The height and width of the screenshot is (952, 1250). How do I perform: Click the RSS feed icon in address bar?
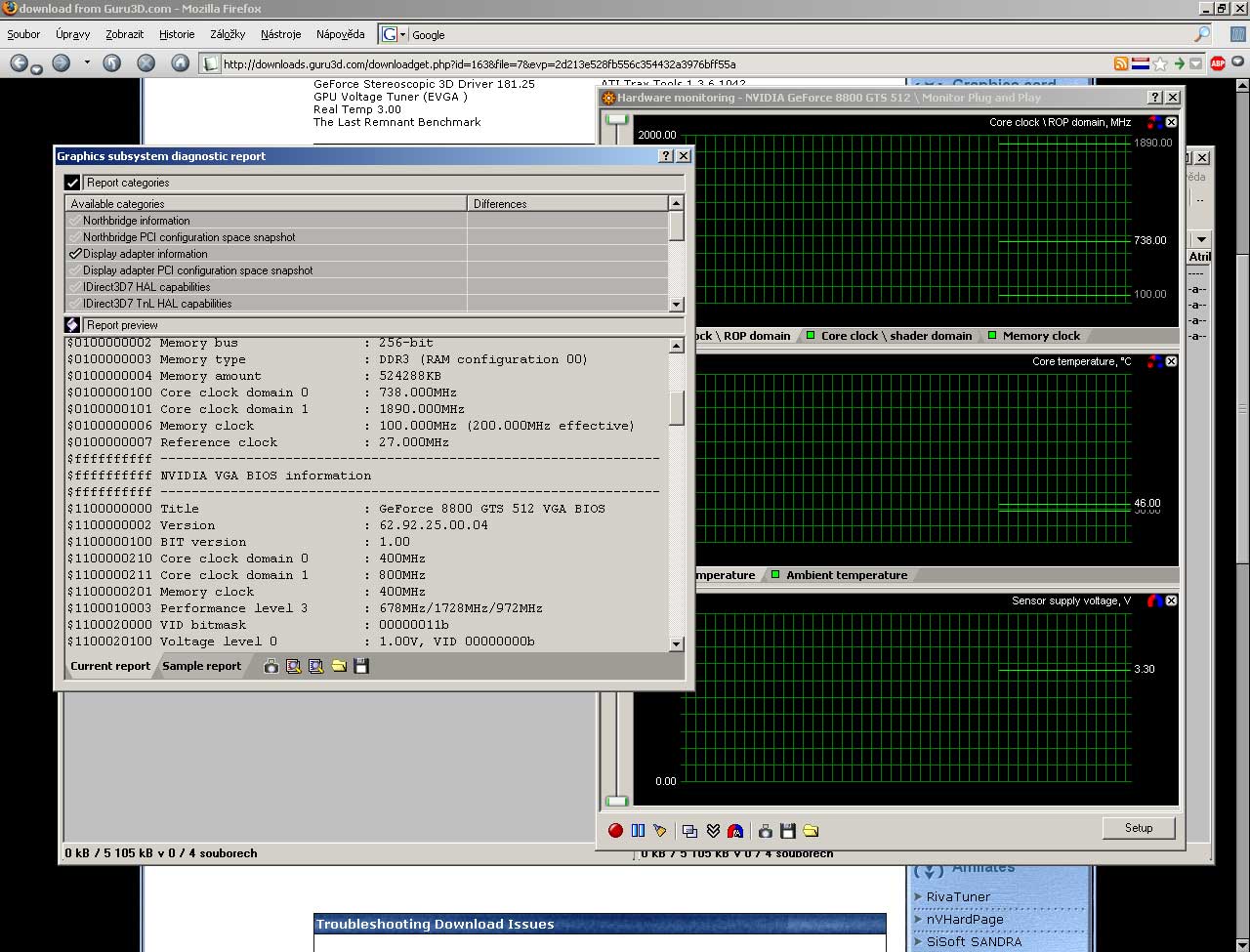pos(1121,63)
